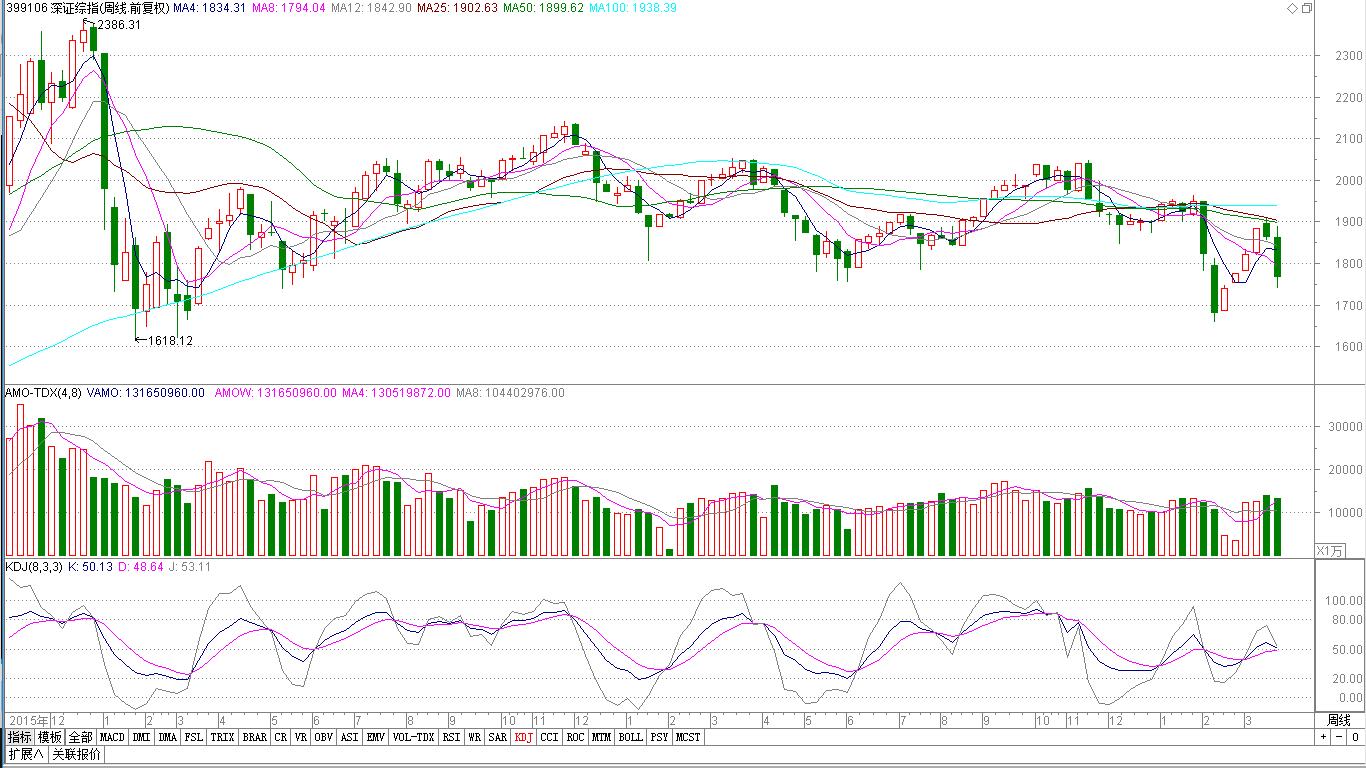This screenshot has height=768, width=1366.
Task: Click the MA12: 1842.90 legend value
Action: (371, 8)
